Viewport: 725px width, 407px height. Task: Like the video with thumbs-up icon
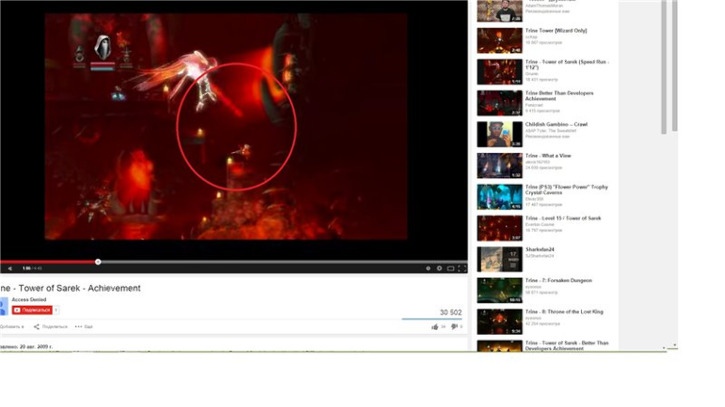[x=435, y=327]
